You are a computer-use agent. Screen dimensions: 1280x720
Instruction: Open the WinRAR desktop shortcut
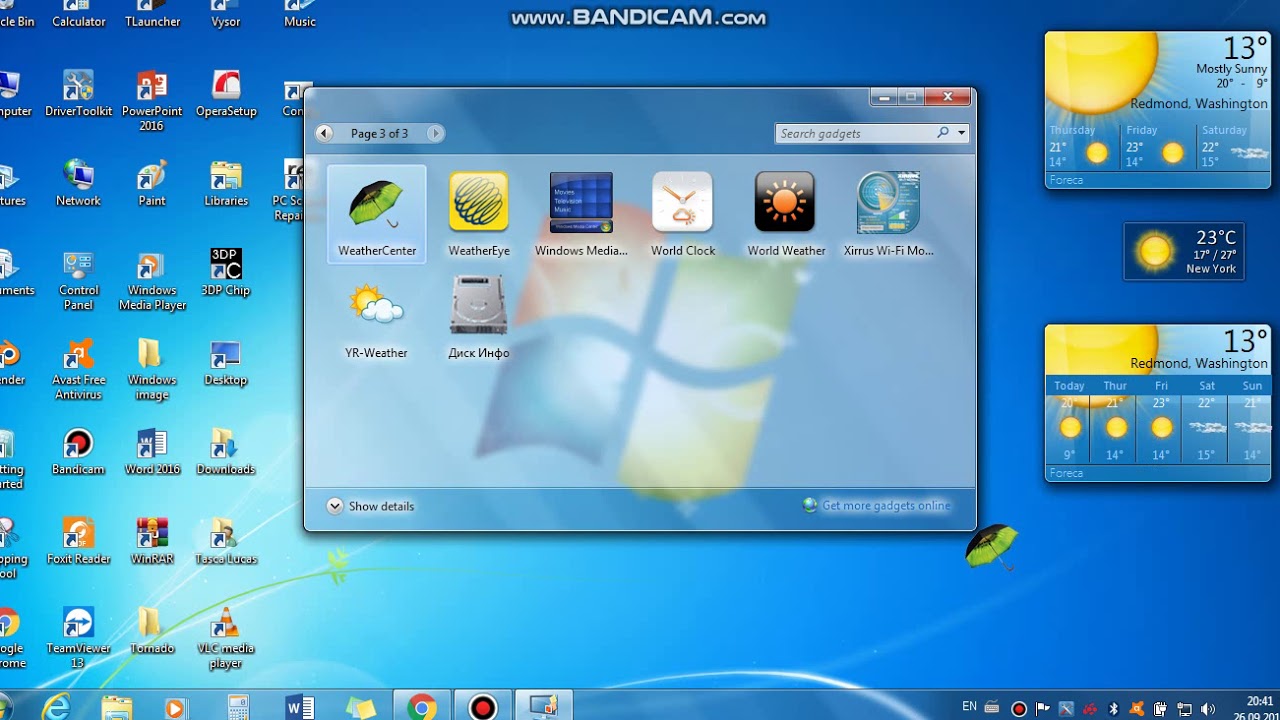tap(152, 541)
